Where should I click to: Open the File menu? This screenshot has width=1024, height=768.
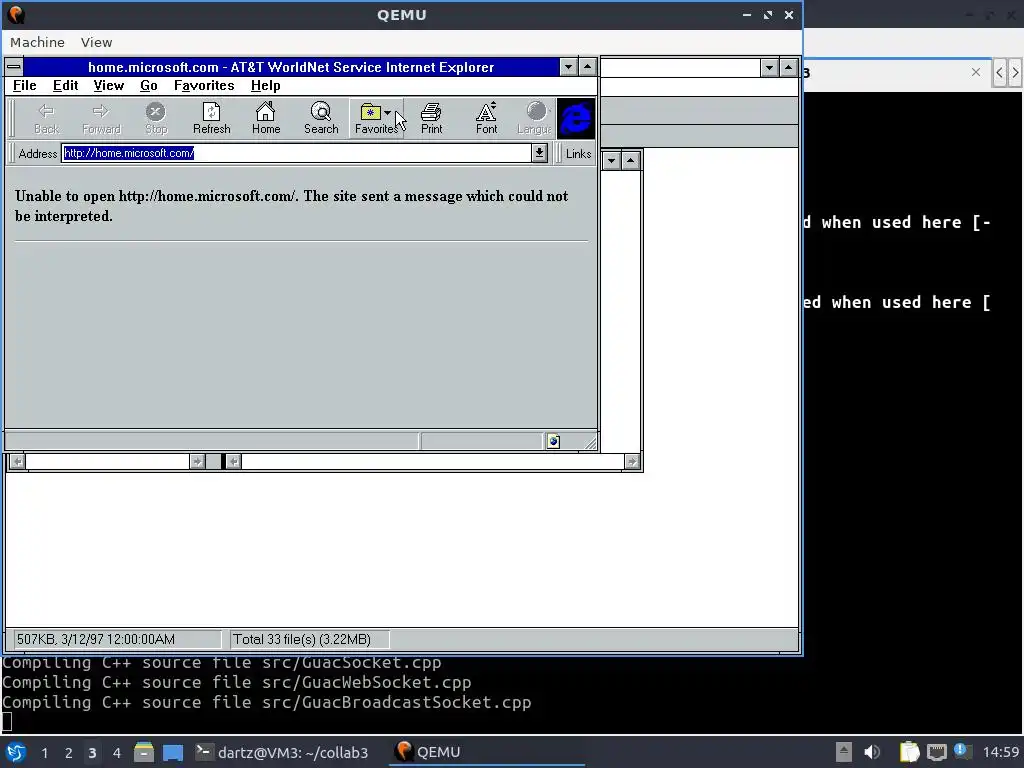tap(25, 86)
